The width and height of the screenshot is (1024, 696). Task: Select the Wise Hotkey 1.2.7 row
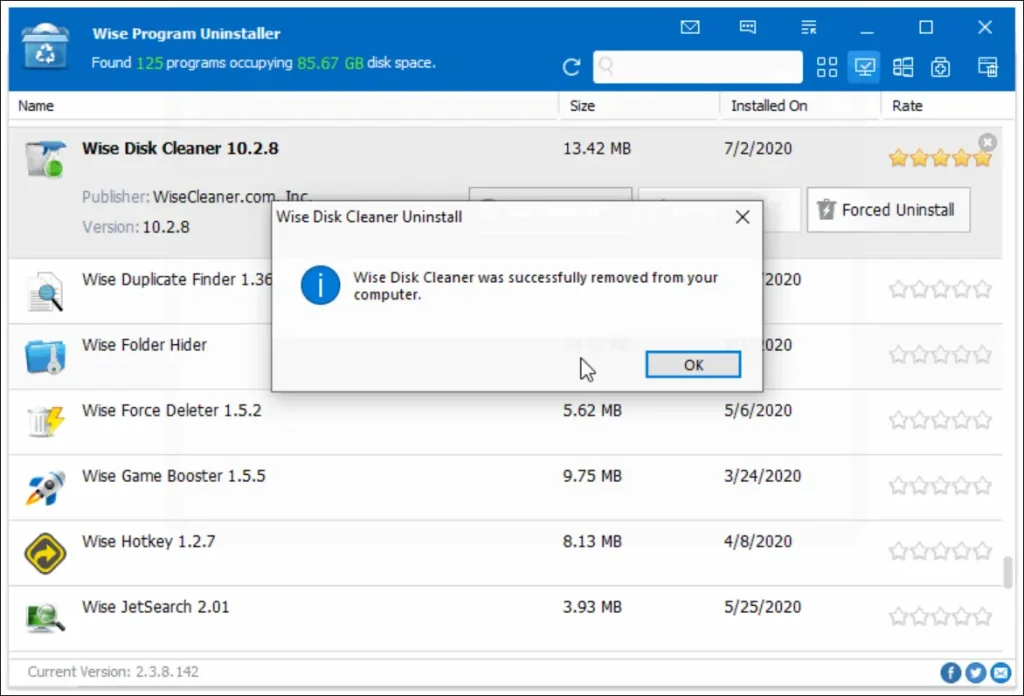point(505,553)
